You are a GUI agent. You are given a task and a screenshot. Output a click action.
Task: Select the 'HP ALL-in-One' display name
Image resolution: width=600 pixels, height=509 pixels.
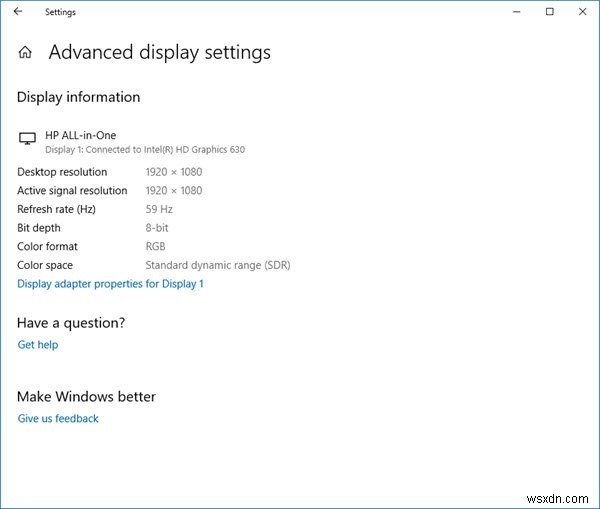(x=80, y=135)
